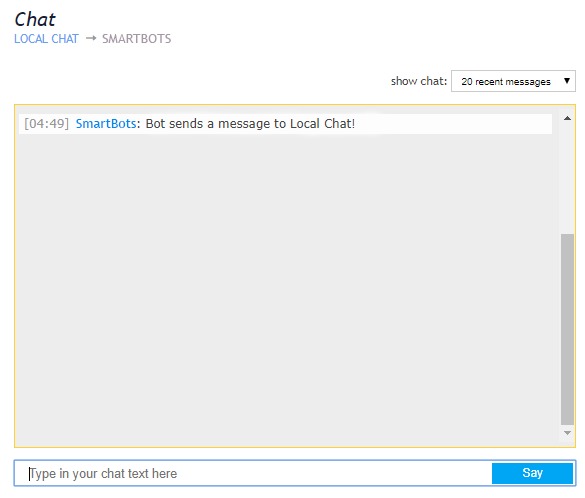Click the chat log scrollbar thumb
This screenshot has height=498, width=585.
(567, 329)
